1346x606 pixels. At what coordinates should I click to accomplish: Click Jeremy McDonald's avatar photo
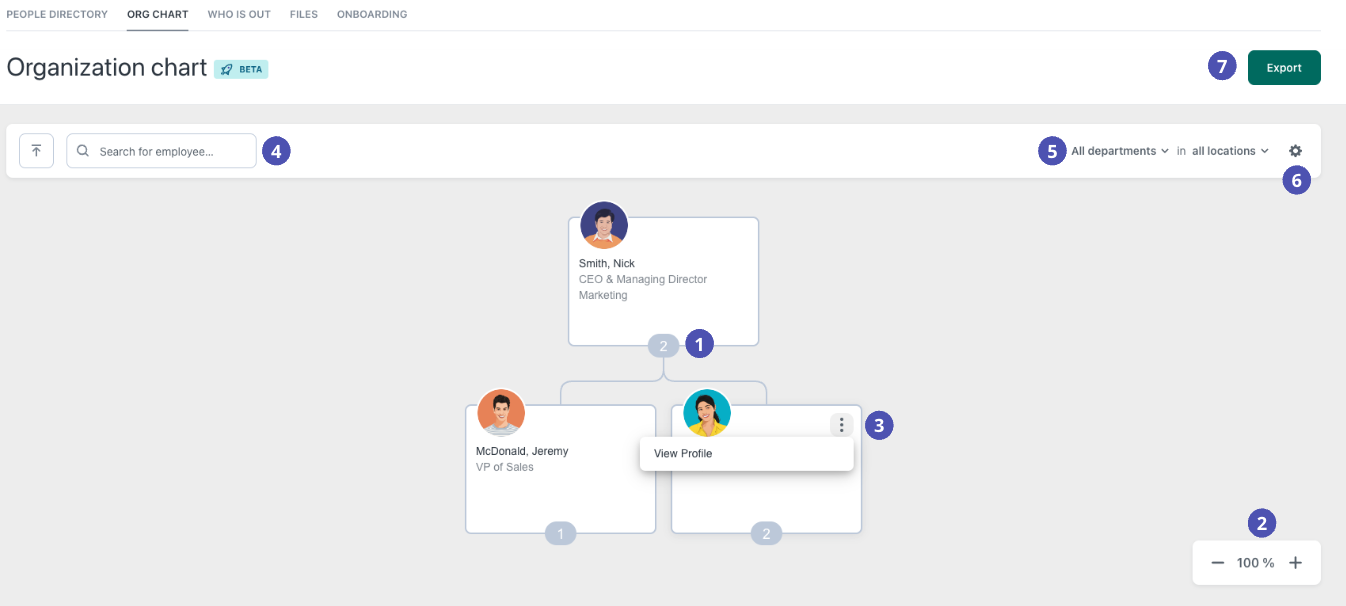[500, 412]
